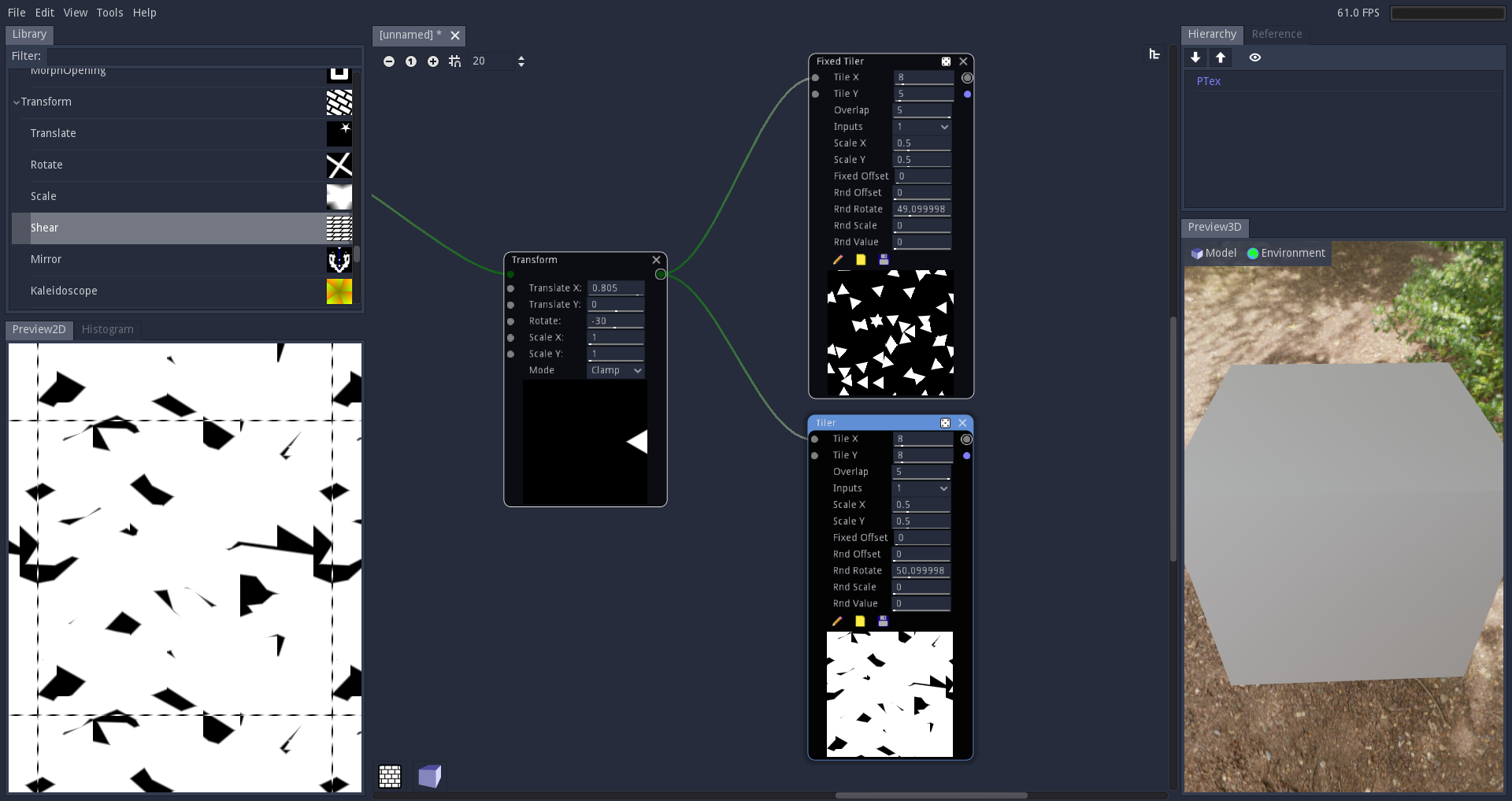Save the Tiler node with its floppy disk icon
Image resolution: width=1512 pixels, height=801 pixels.
tap(883, 621)
